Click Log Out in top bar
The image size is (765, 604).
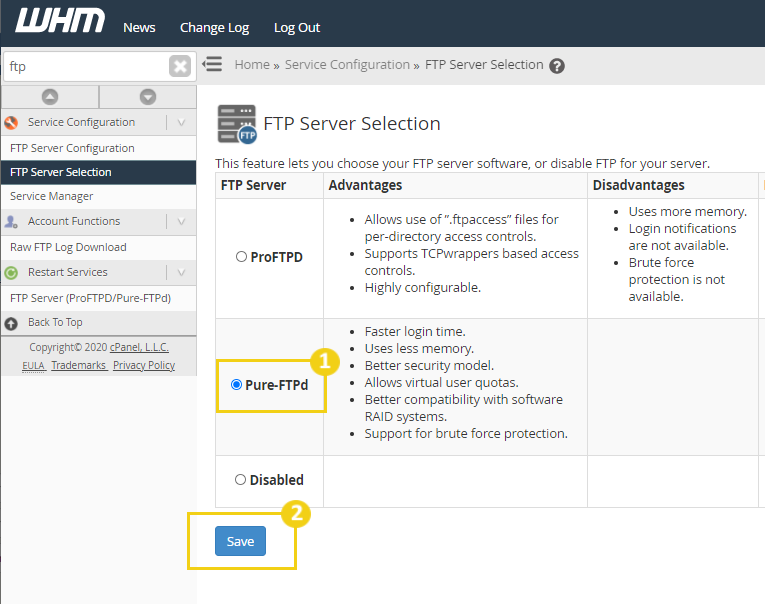coord(297,28)
